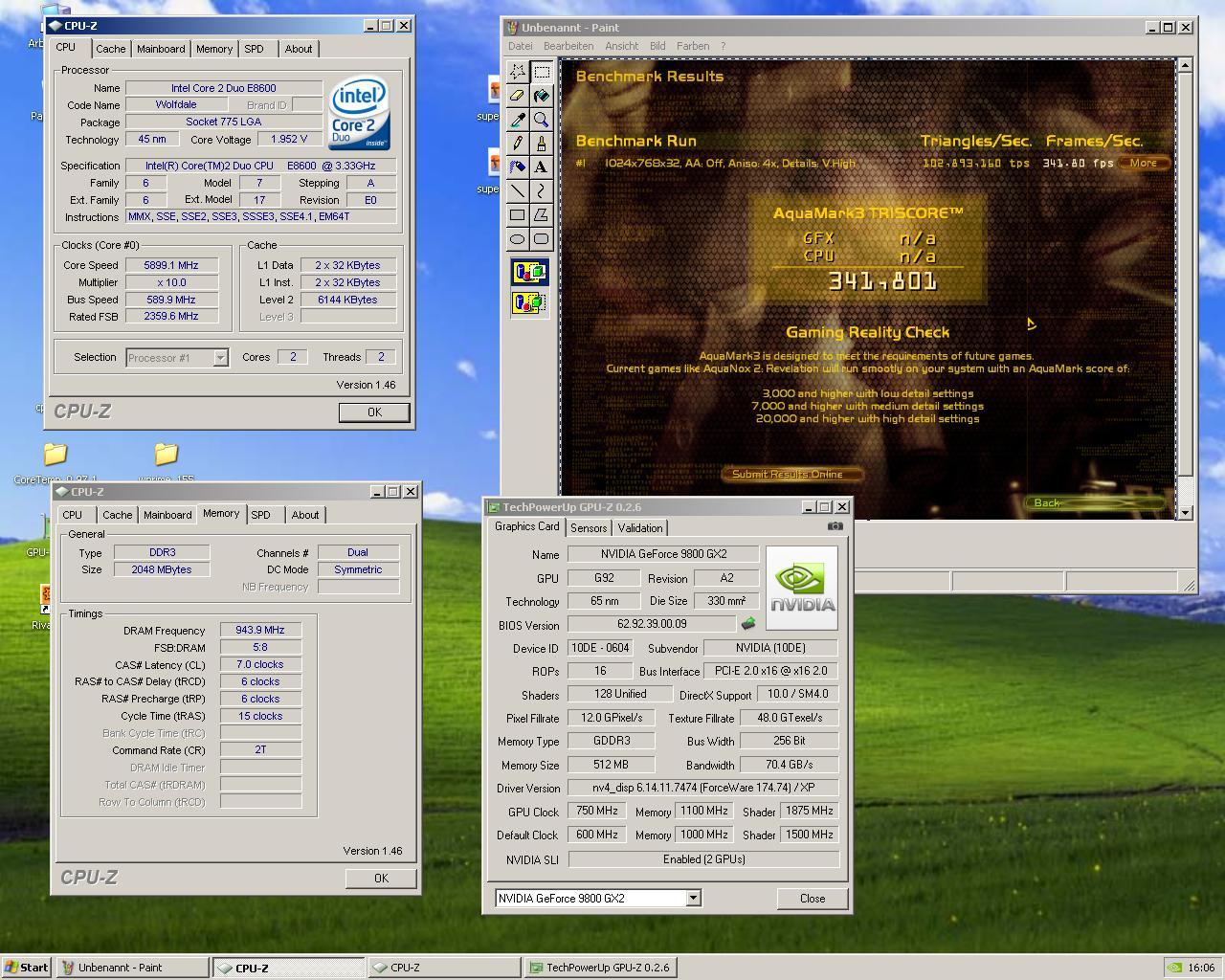1225x980 pixels.
Task: Switch to Sensors tab in GPU-Z
Action: point(589,528)
